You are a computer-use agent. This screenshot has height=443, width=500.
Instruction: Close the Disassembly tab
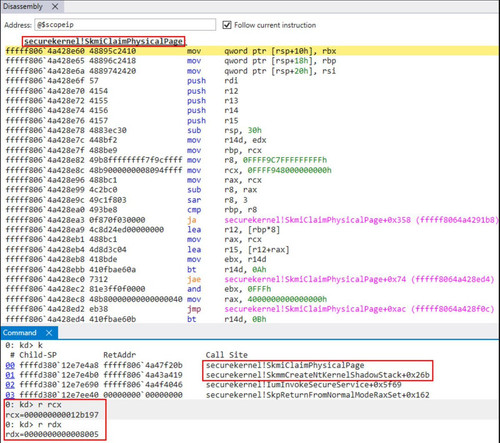point(55,6)
